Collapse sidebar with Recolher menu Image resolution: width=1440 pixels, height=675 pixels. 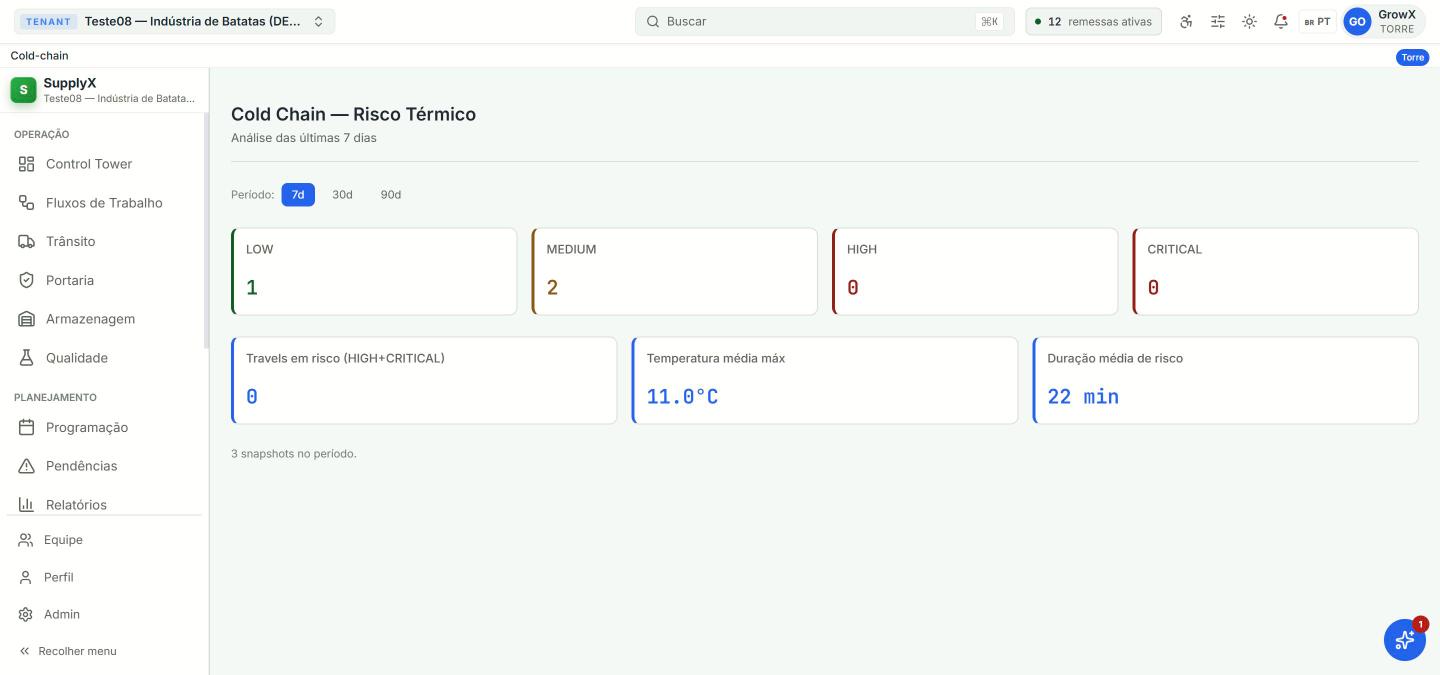[x=68, y=651]
